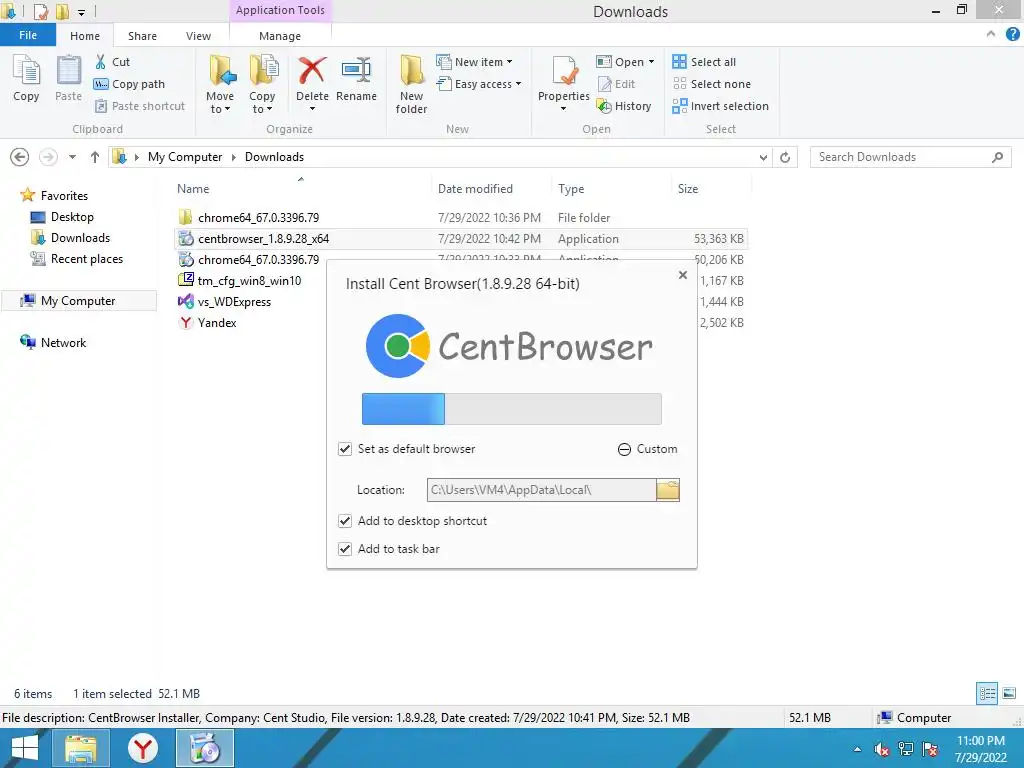Select My Computer in navigation pane
The height and width of the screenshot is (768, 1024).
click(78, 301)
